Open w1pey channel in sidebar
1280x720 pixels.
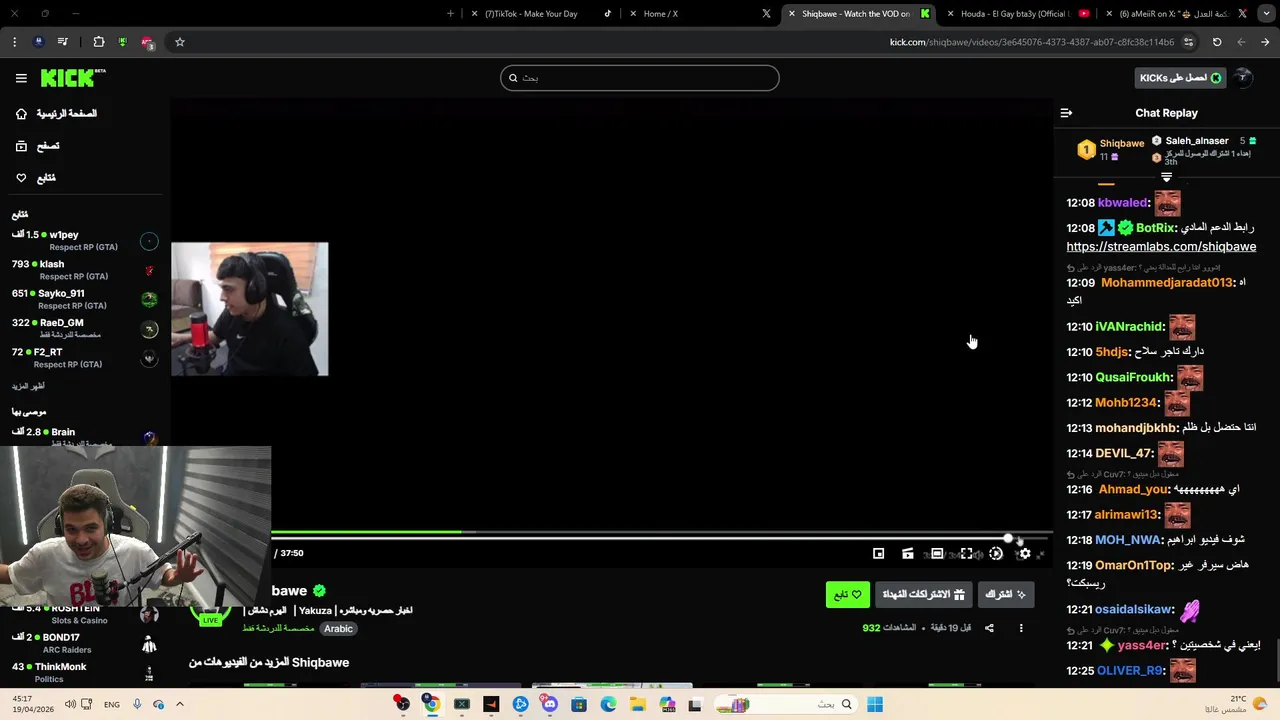(x=84, y=240)
